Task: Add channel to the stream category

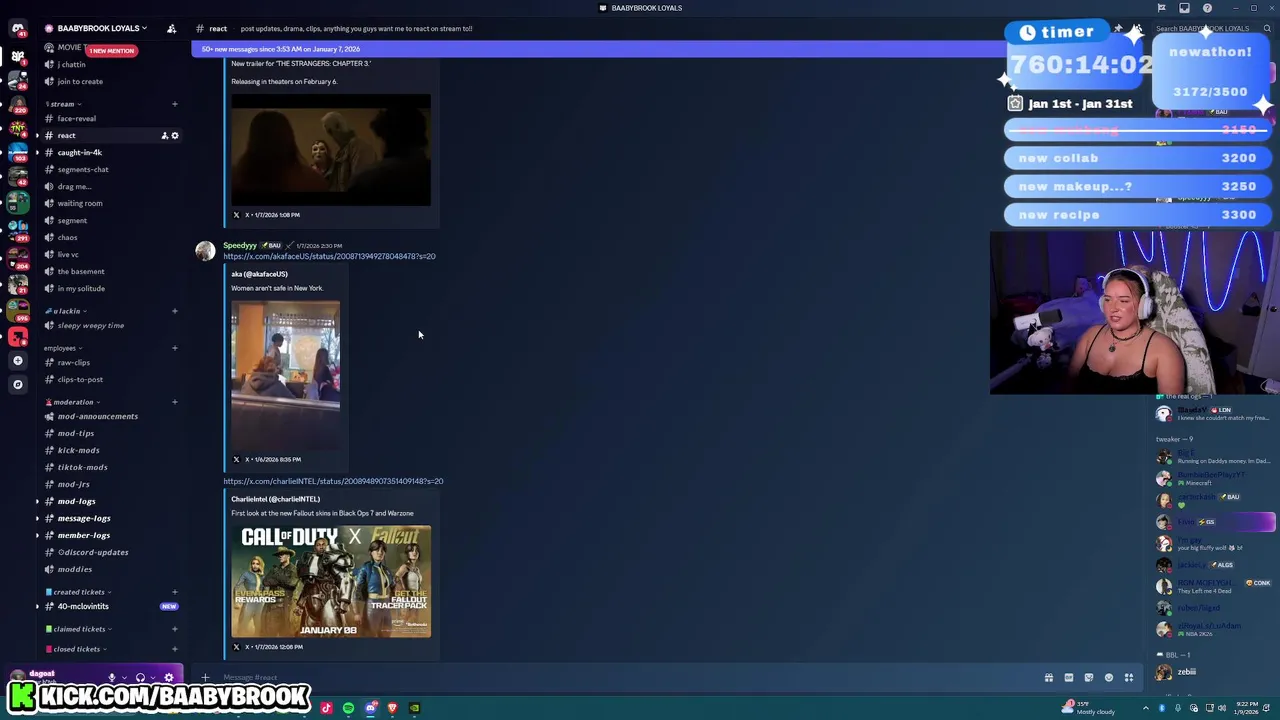Action: pos(175,104)
